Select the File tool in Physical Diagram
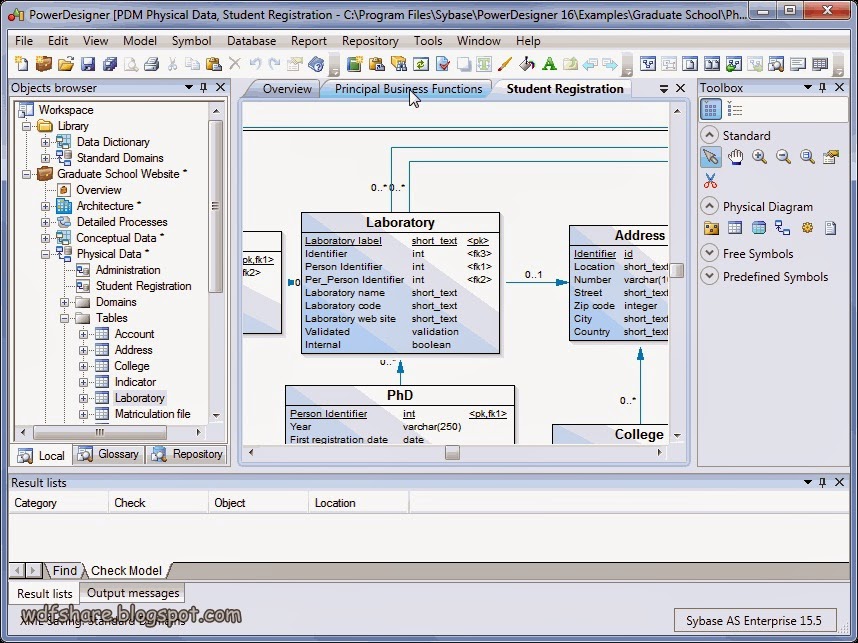 (x=831, y=228)
